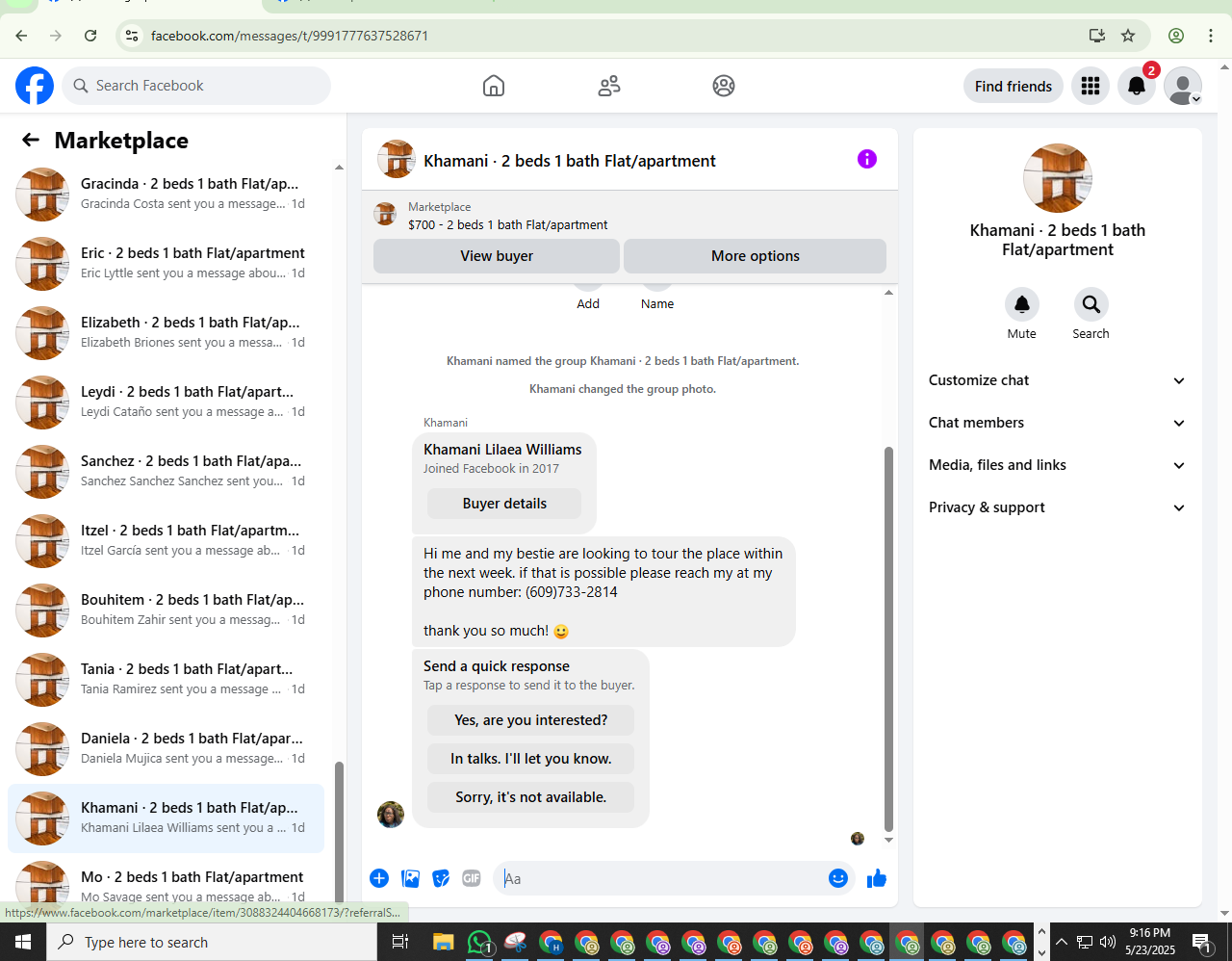This screenshot has height=961, width=1232.
Task: Open Chrome's three-dot menu
Action: point(1211,36)
